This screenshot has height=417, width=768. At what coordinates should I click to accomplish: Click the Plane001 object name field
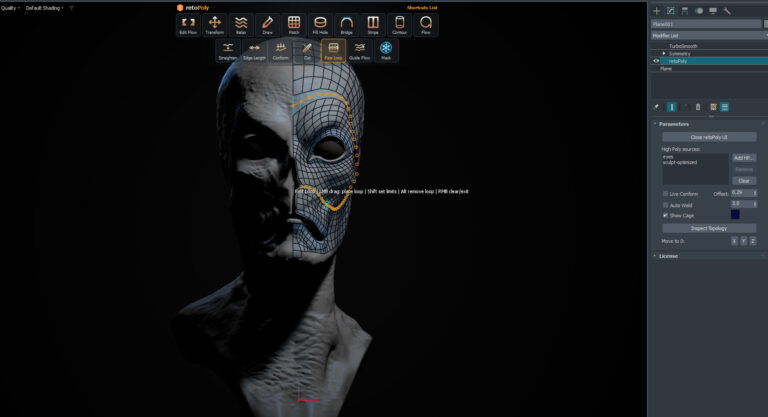706,24
